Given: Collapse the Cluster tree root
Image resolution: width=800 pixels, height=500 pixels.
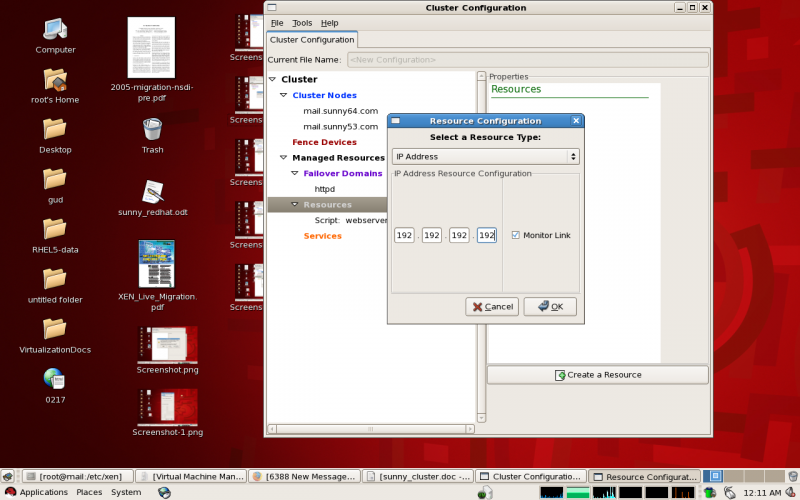Looking at the screenshot, I should tap(272, 79).
